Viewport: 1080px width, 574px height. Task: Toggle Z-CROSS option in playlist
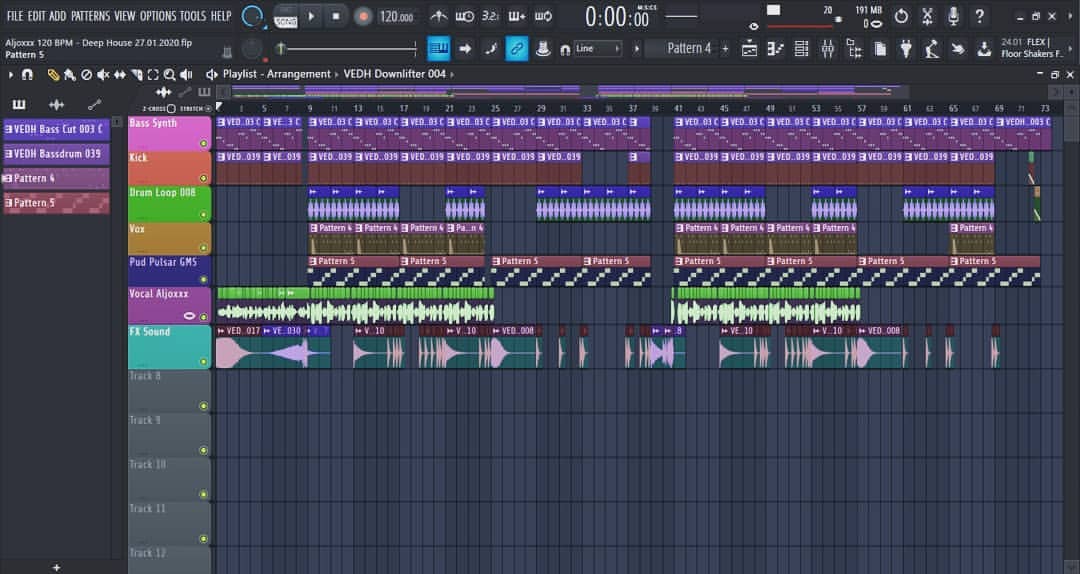click(x=172, y=109)
